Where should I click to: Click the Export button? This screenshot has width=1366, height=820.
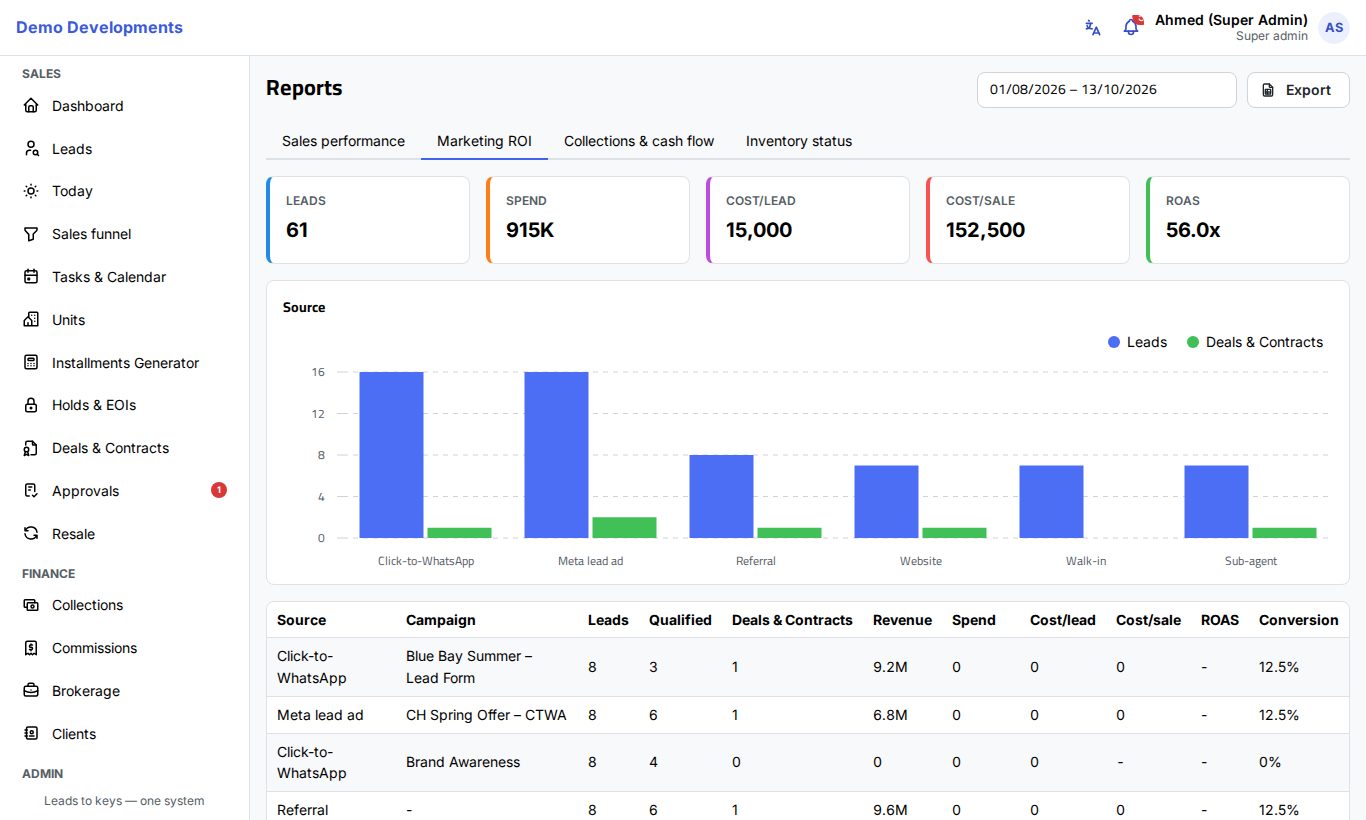point(1298,90)
